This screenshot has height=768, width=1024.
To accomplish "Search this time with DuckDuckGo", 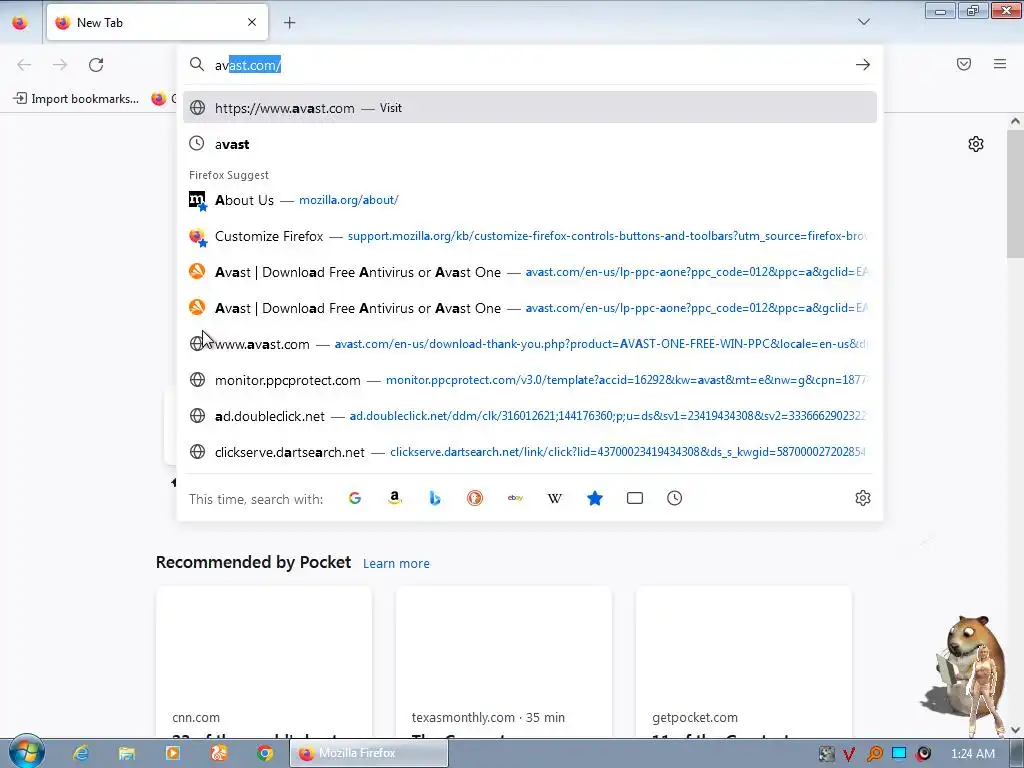I will pyautogui.click(x=475, y=498).
